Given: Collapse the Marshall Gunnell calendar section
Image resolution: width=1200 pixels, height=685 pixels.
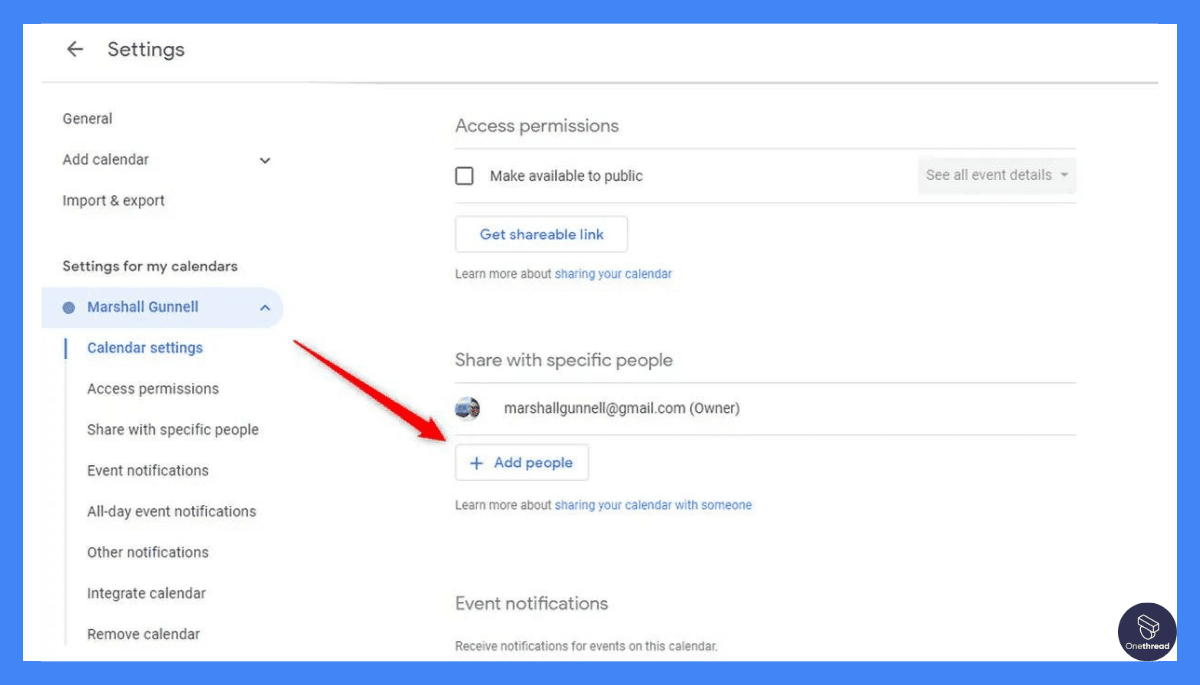Looking at the screenshot, I should click(x=265, y=307).
